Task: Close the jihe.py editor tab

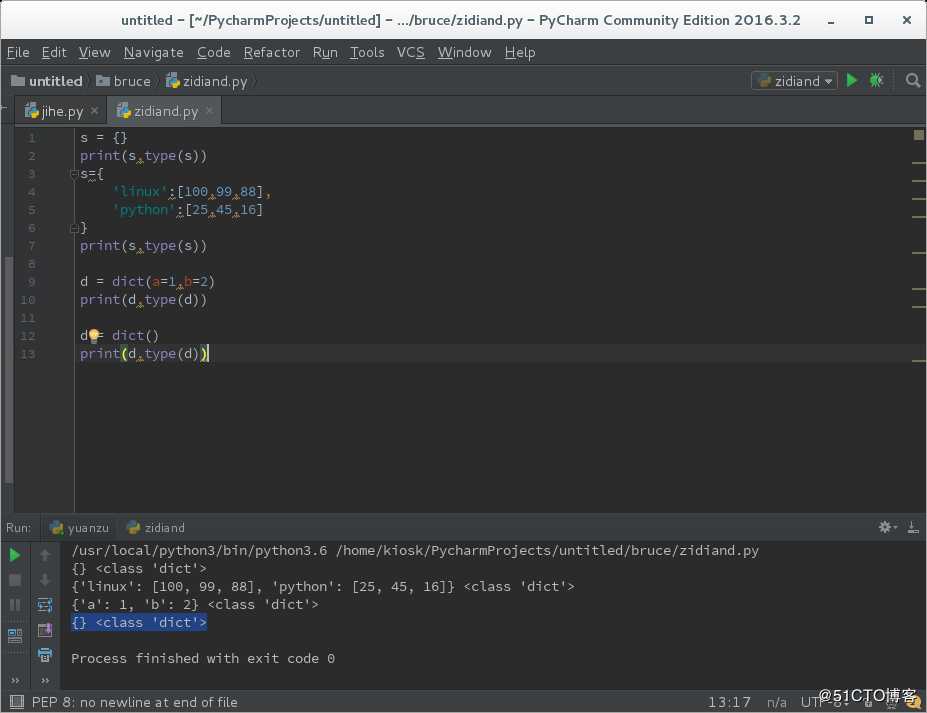Action: coord(95,111)
